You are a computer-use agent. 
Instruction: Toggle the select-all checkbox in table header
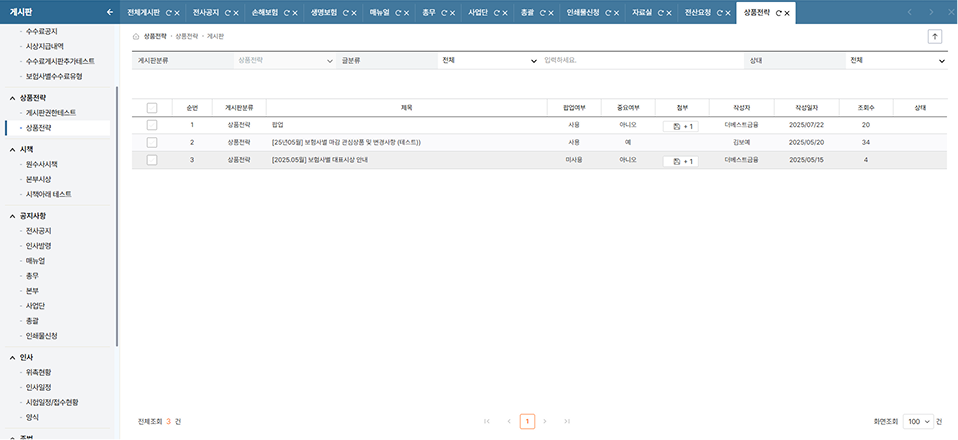pyautogui.click(x=152, y=108)
